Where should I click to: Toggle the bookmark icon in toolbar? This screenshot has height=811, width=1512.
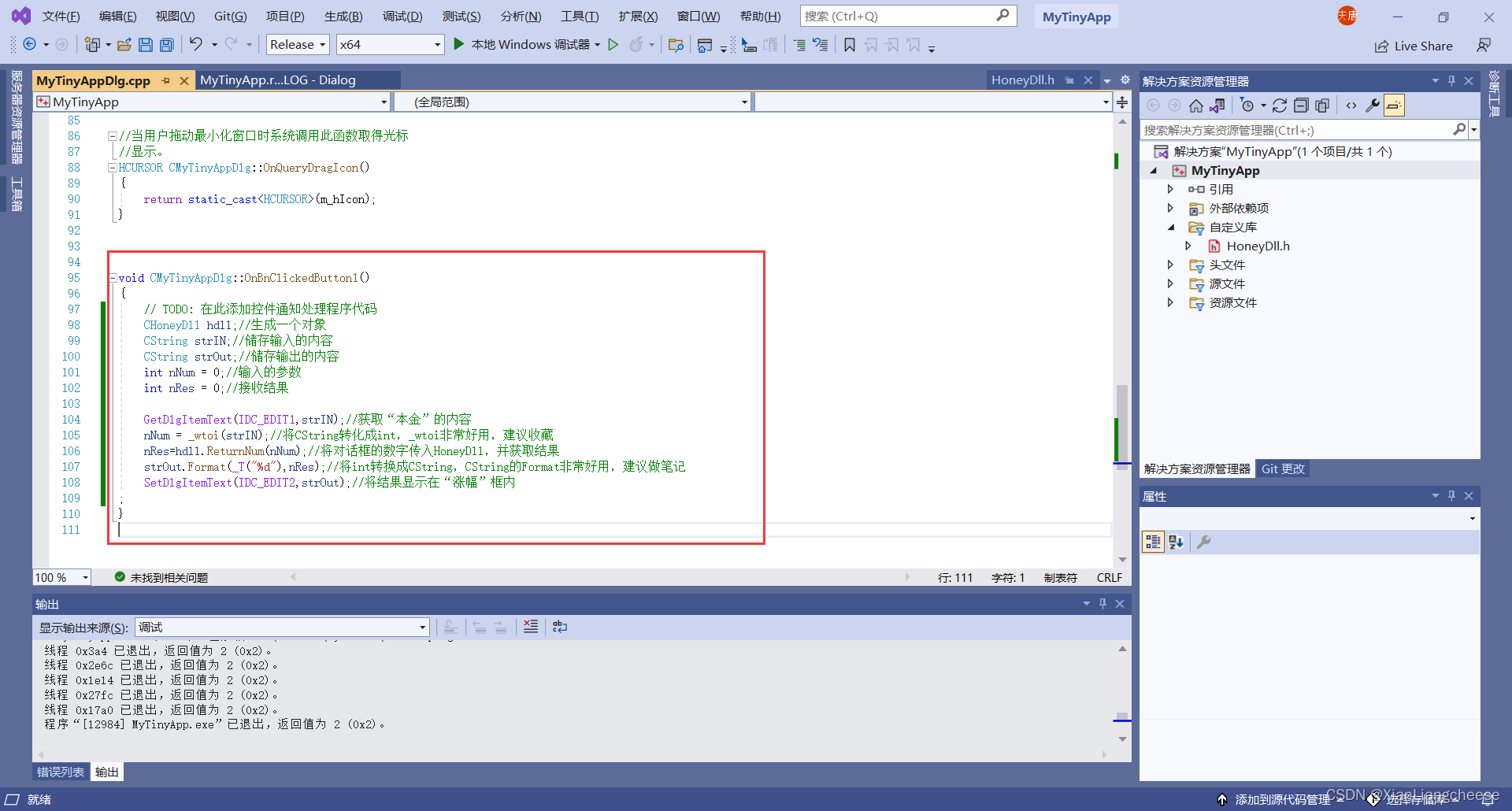850,45
